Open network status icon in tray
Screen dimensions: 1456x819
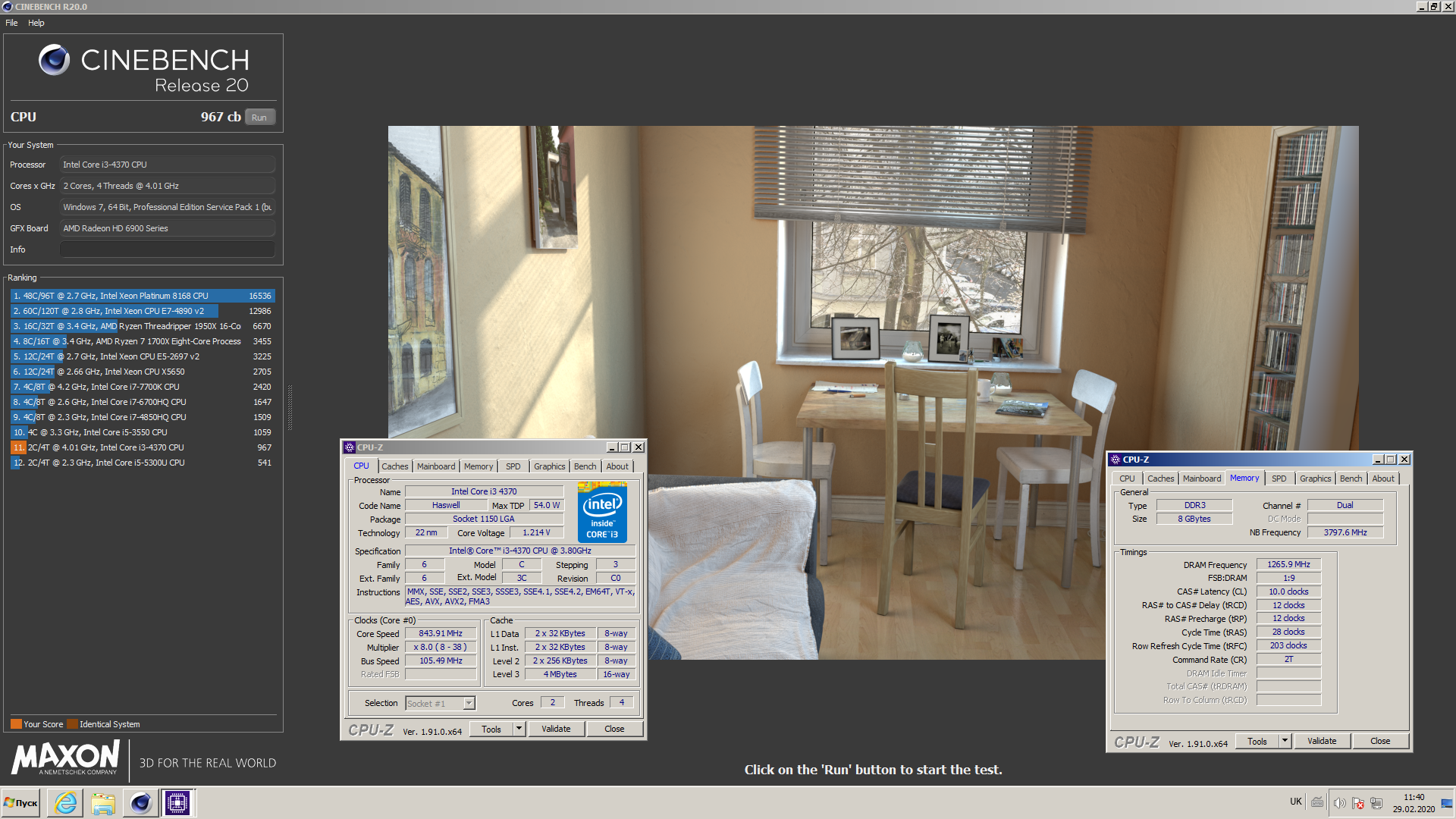tap(1376, 803)
